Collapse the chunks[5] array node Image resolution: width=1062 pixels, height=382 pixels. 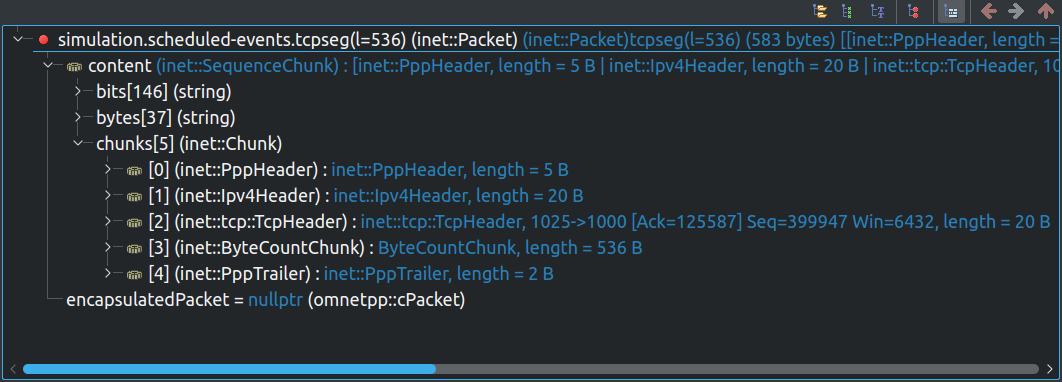pos(79,144)
